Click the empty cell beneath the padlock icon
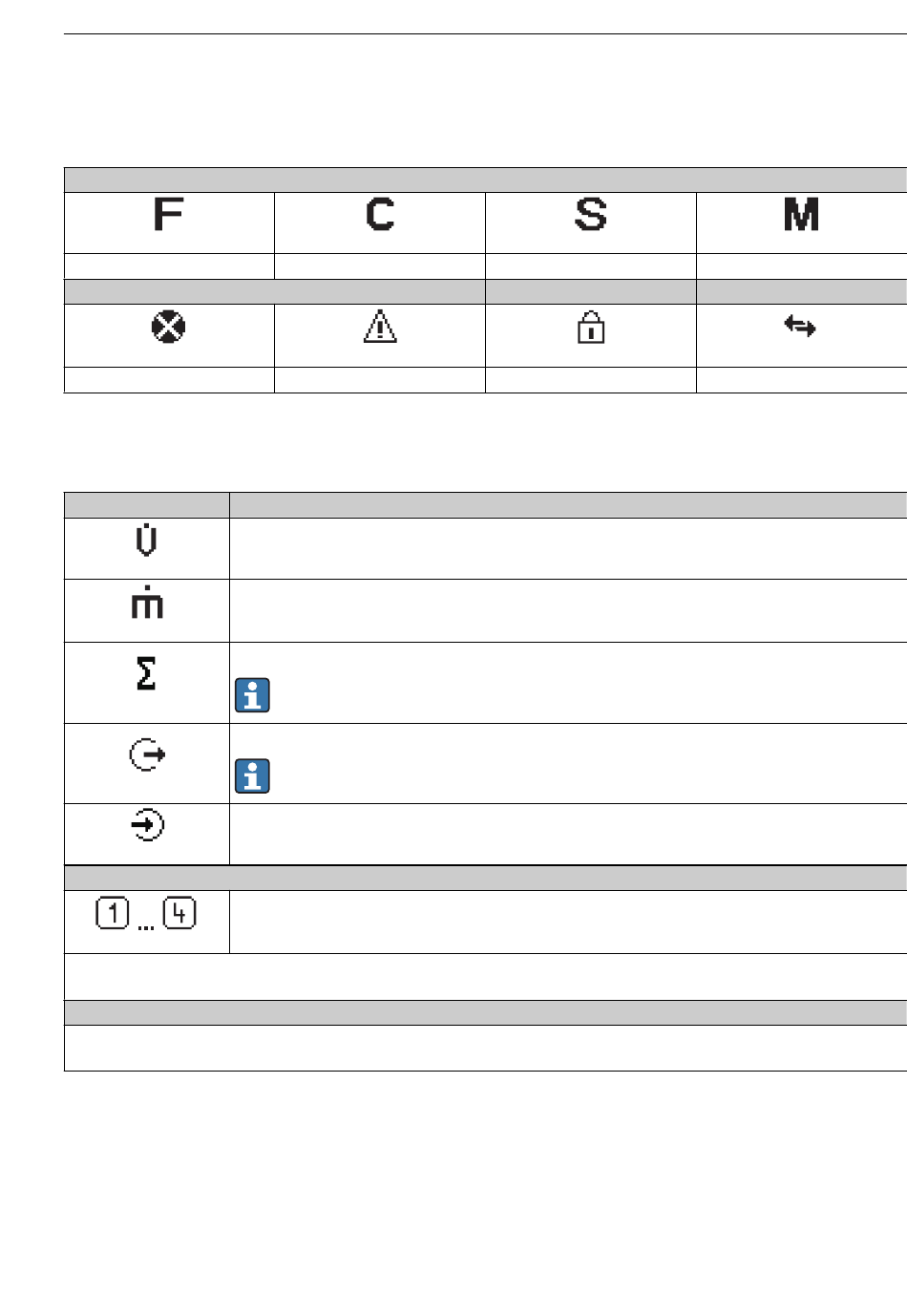 pos(590,380)
